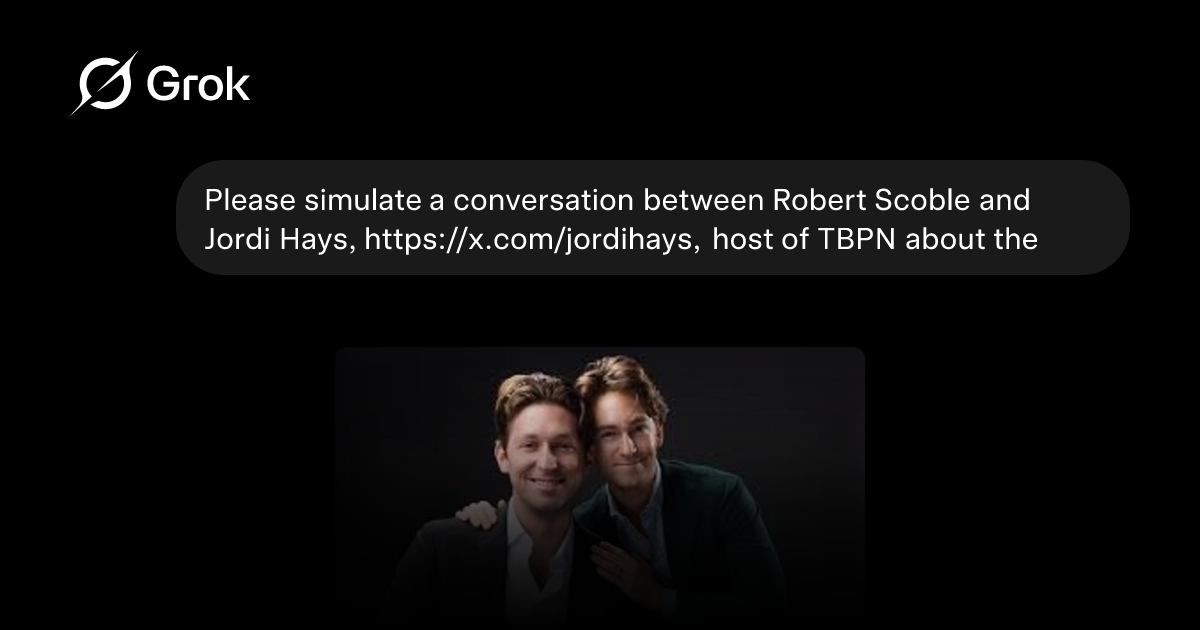Image resolution: width=1200 pixels, height=630 pixels.
Task: Select the user prompt message bubble
Action: (x=653, y=218)
